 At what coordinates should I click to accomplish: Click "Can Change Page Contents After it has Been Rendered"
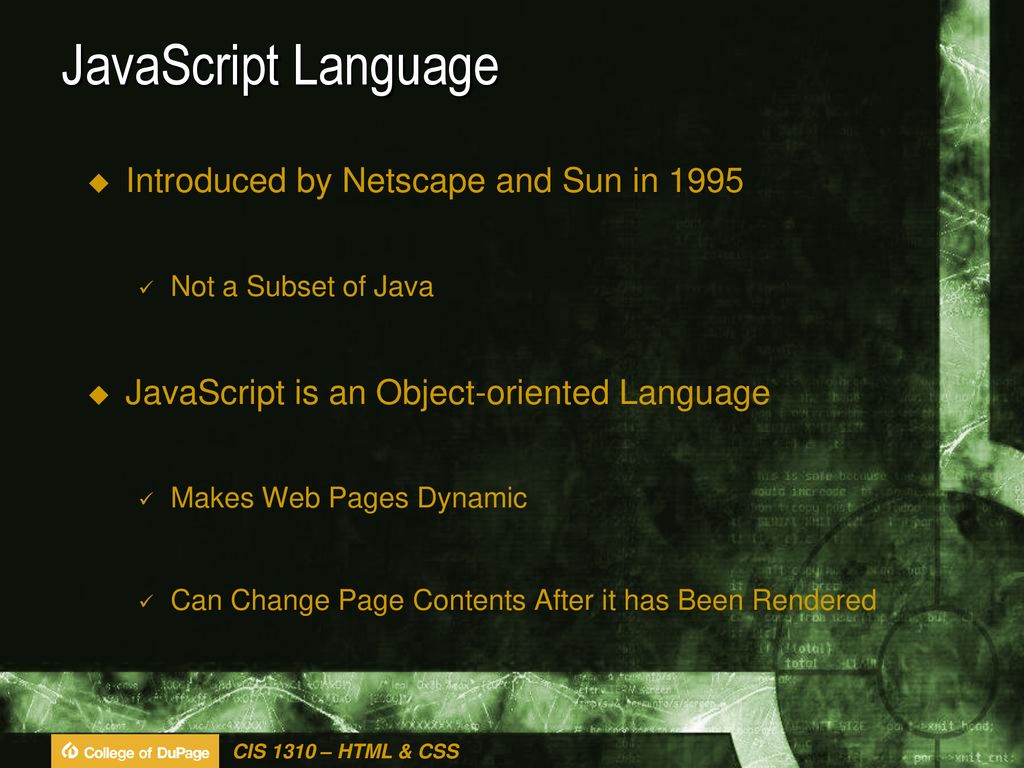523,601
